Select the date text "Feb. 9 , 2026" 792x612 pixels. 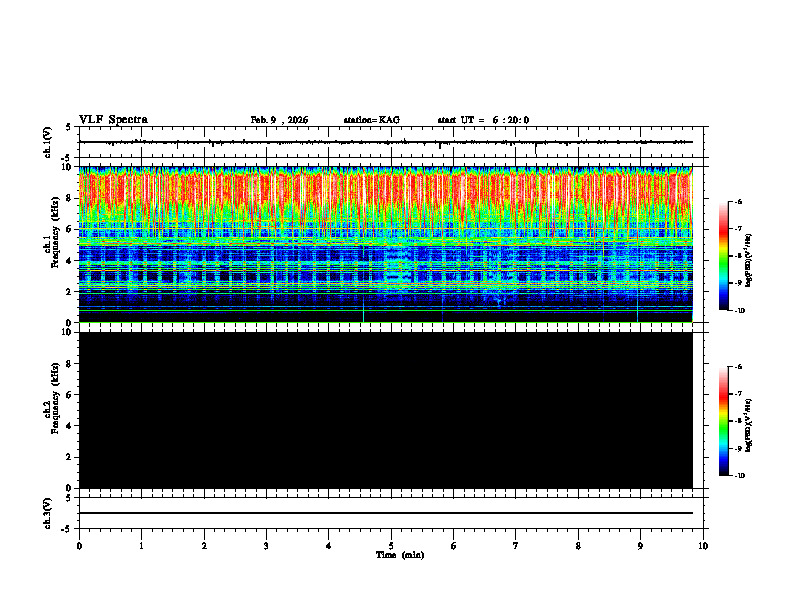pos(279,120)
